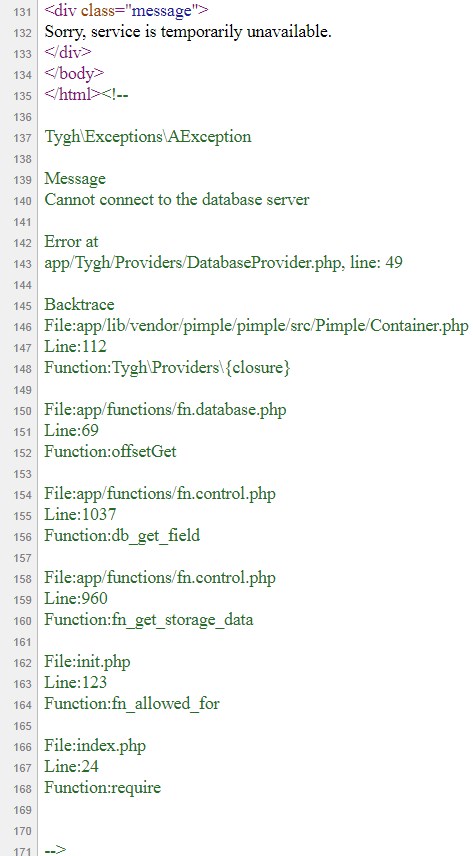Screen dimensions: 473x856
Task: Click the fn.database.php file path
Action: click(165, 409)
